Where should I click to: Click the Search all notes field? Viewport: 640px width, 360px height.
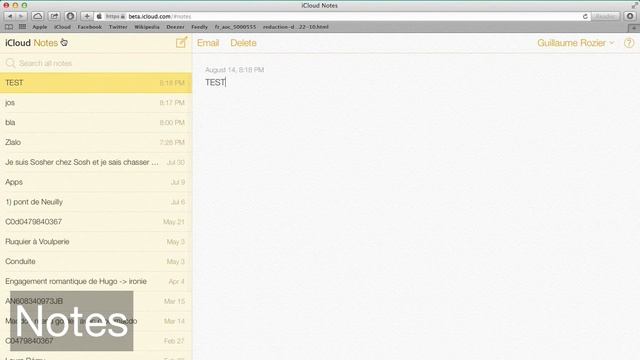pyautogui.click(x=96, y=63)
